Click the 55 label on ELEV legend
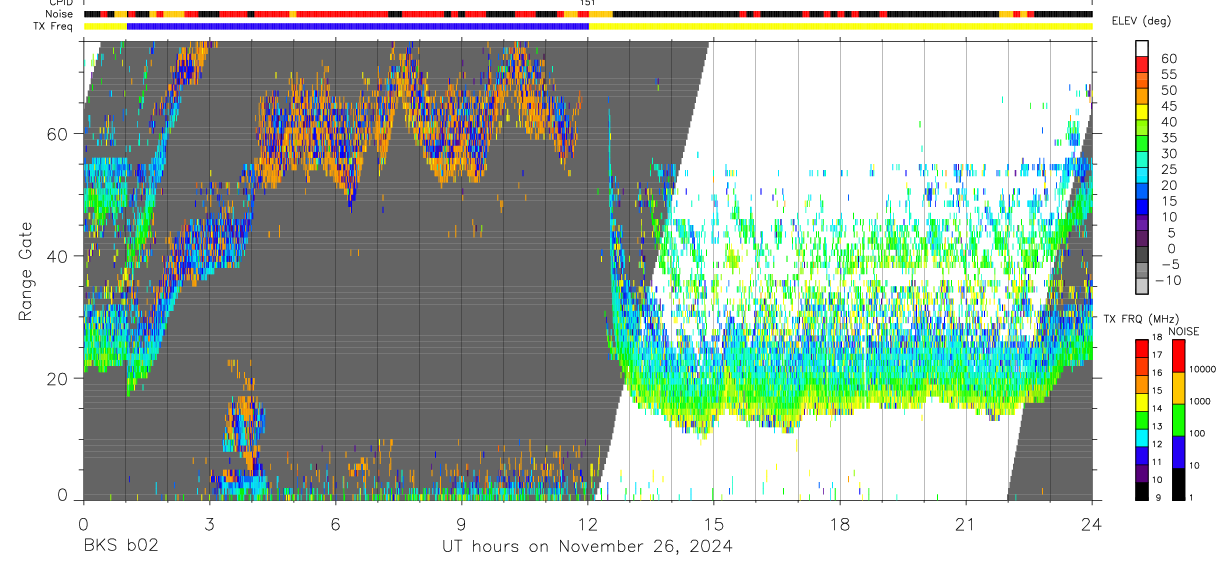This screenshot has height=567, width=1228. (x=1168, y=74)
